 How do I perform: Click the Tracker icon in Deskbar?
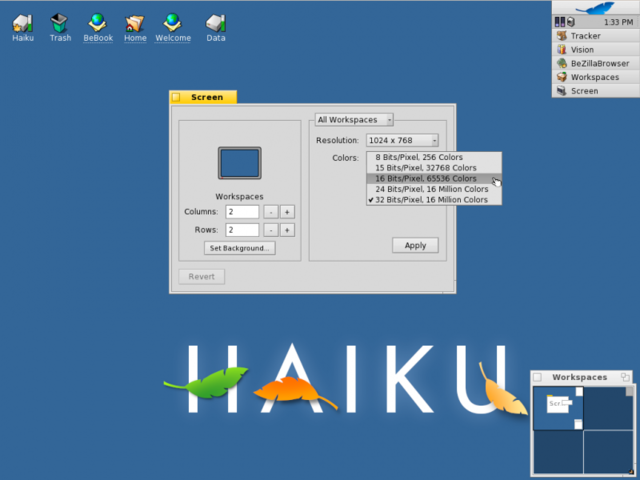pos(562,36)
